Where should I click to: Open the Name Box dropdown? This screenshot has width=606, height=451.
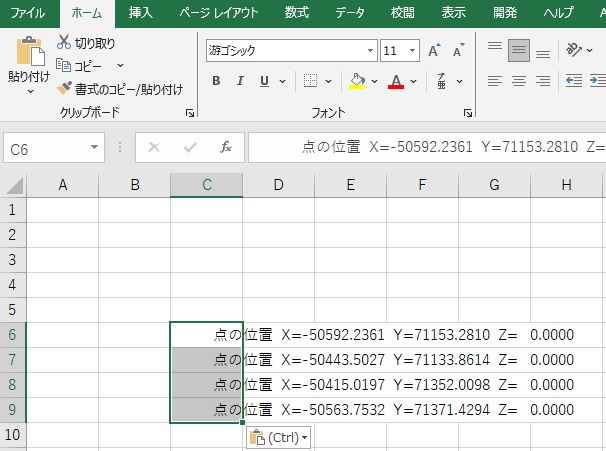[x=94, y=147]
